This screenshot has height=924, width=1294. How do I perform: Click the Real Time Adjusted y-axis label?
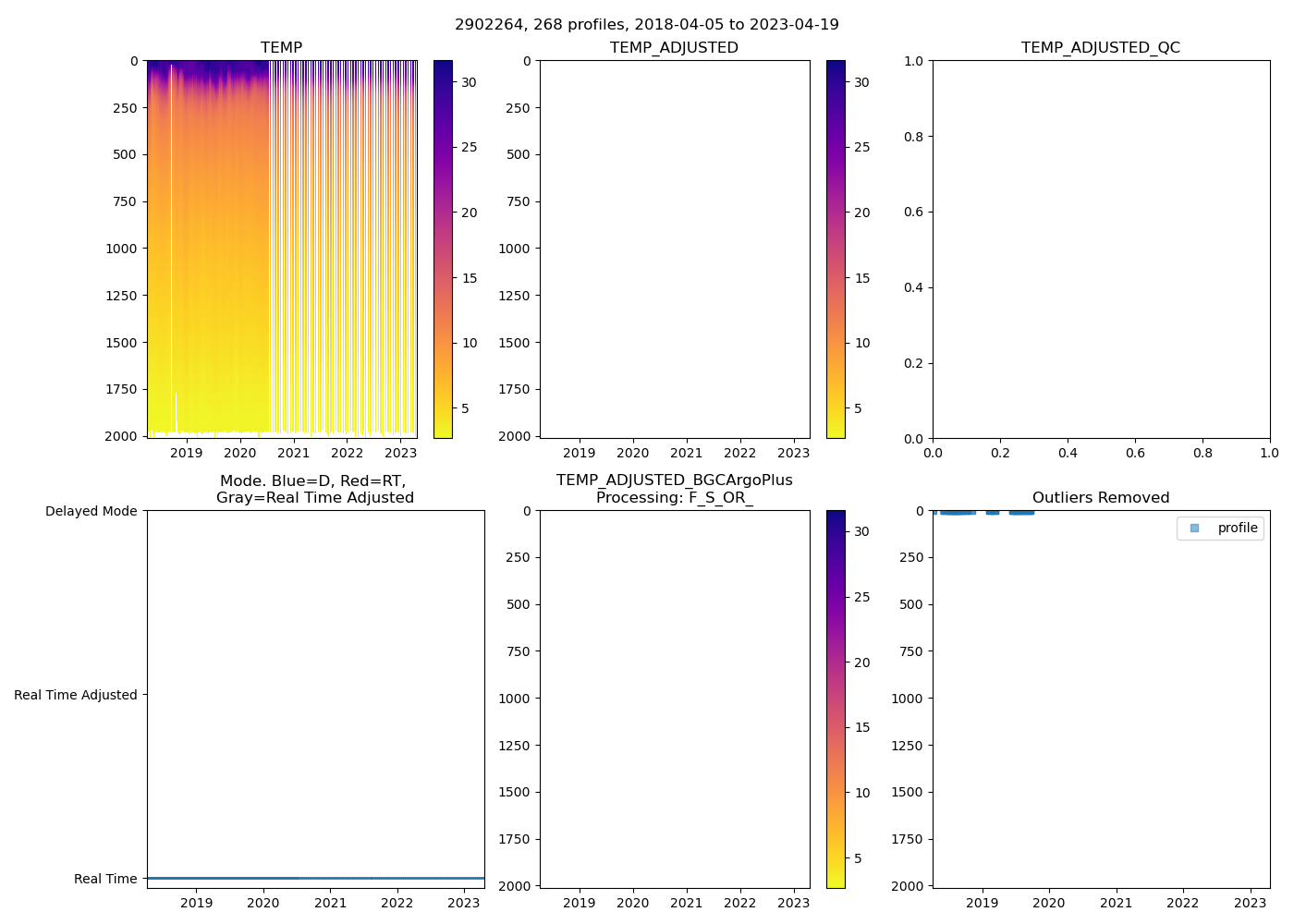pyautogui.click(x=75, y=695)
